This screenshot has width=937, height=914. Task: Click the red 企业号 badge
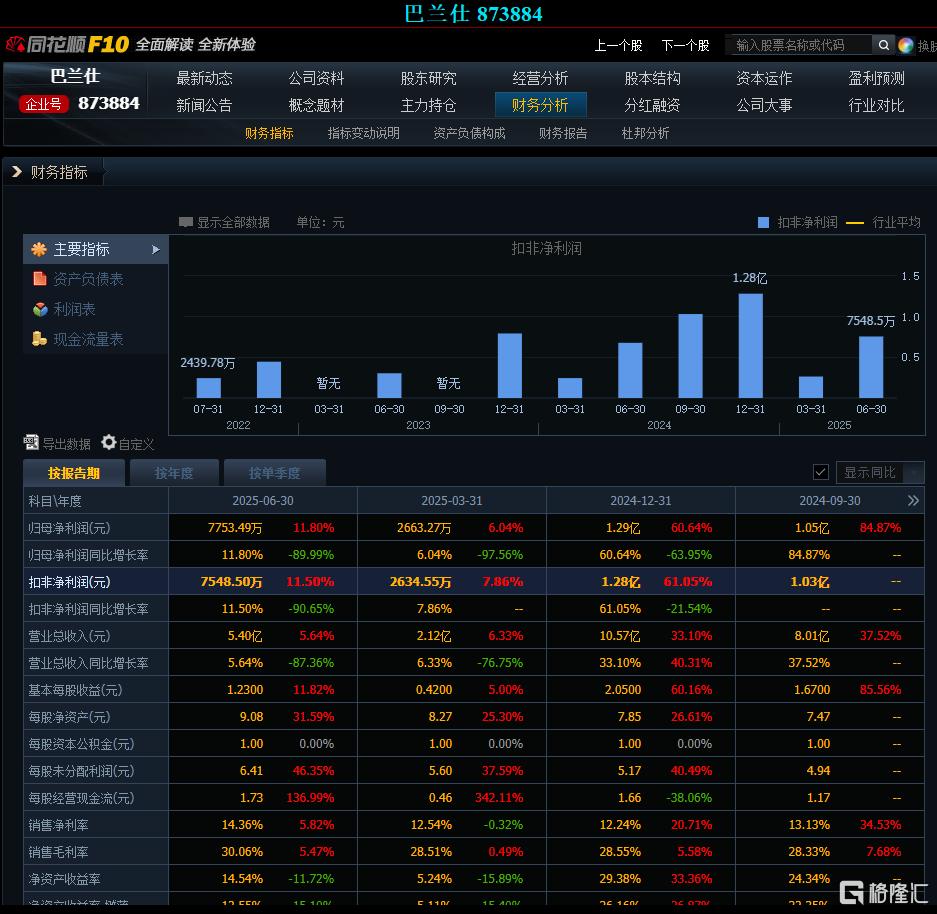coord(43,104)
